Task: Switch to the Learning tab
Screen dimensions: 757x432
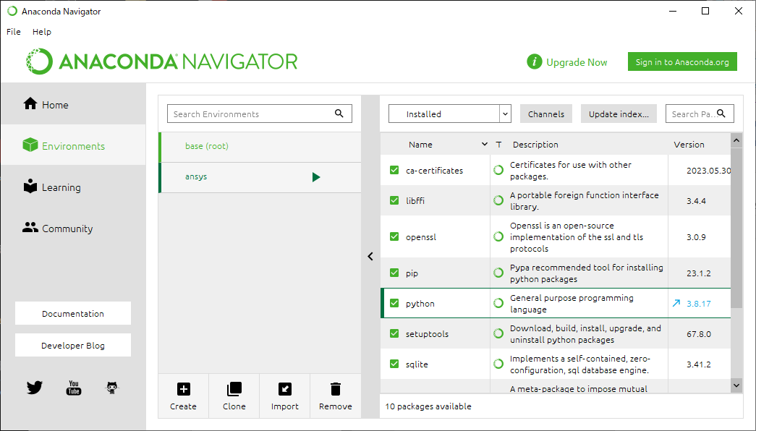Action: [60, 187]
